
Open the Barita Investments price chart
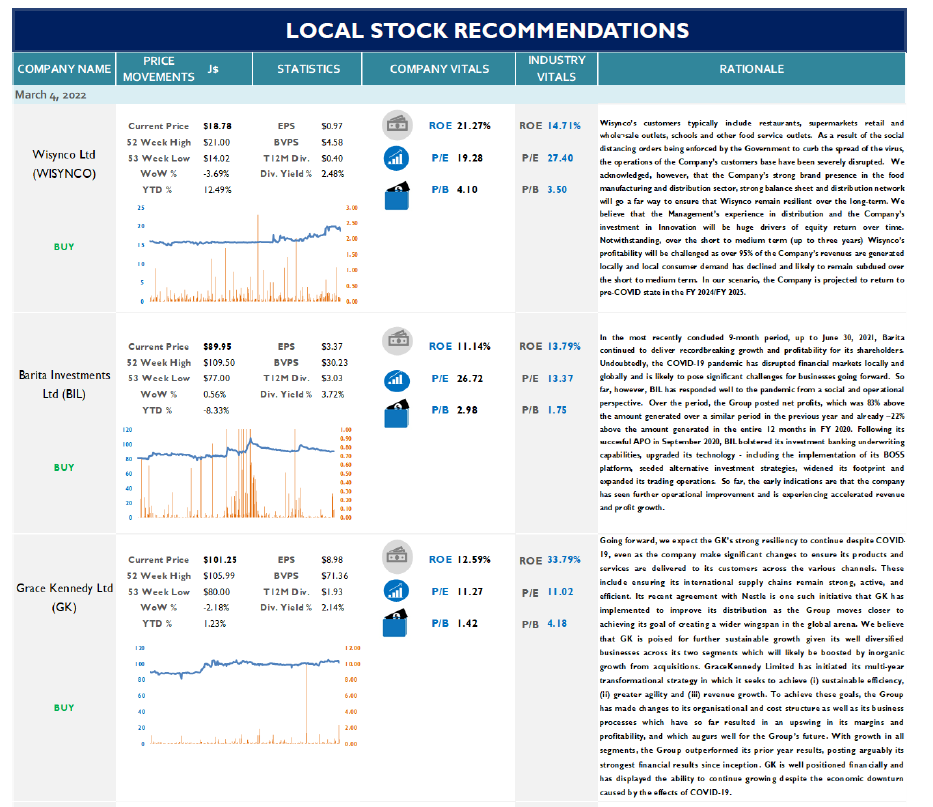pos(239,473)
